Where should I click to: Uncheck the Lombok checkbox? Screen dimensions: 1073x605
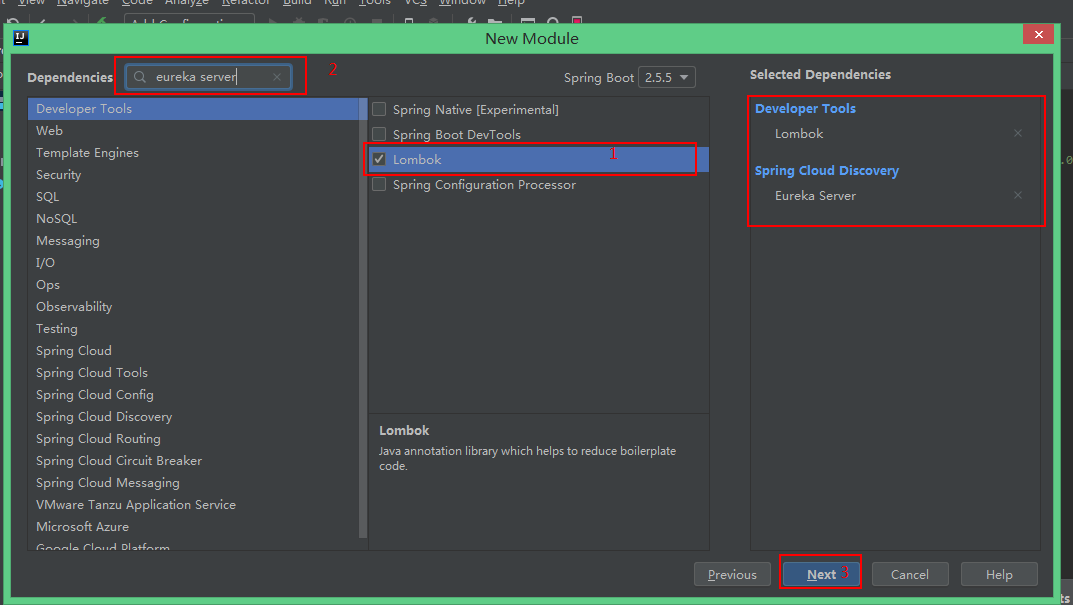point(379,159)
